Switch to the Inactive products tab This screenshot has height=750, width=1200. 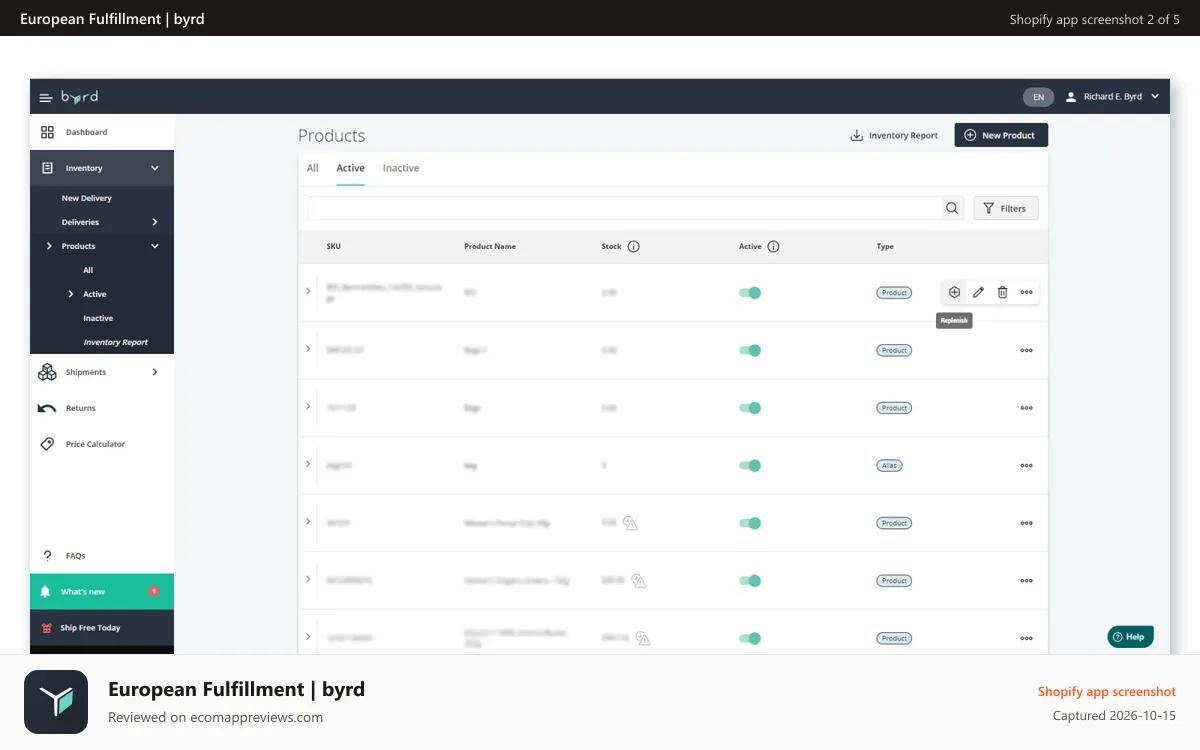coord(401,168)
